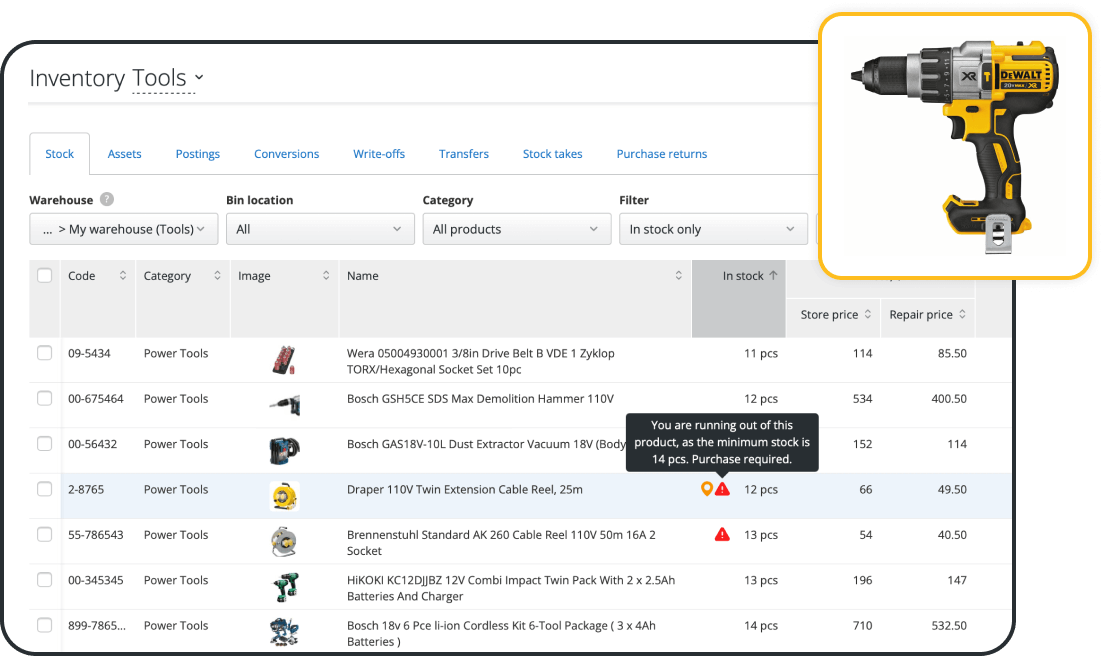Open the Warehouse help question-mark icon

tap(106, 199)
